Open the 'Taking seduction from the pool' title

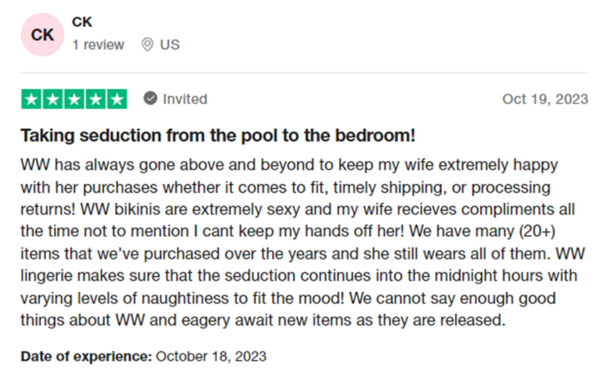pyautogui.click(x=218, y=136)
